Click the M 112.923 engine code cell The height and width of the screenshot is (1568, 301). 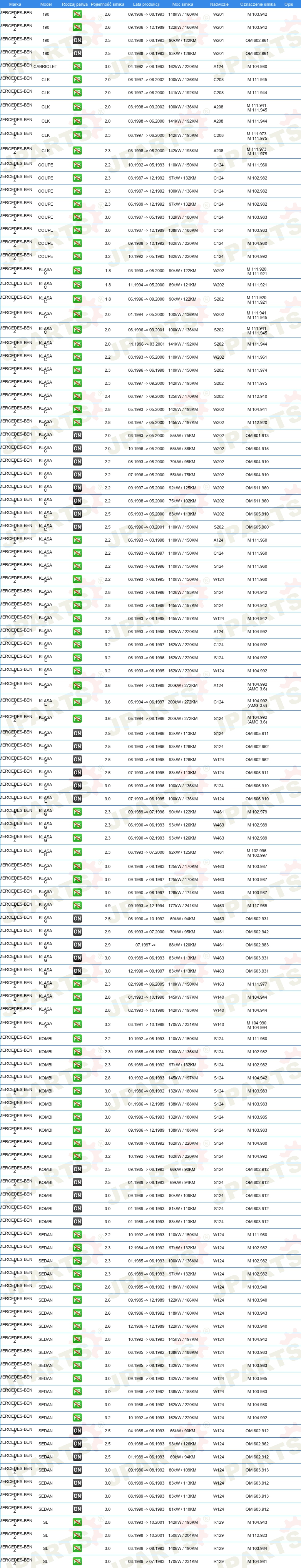(257, 1535)
